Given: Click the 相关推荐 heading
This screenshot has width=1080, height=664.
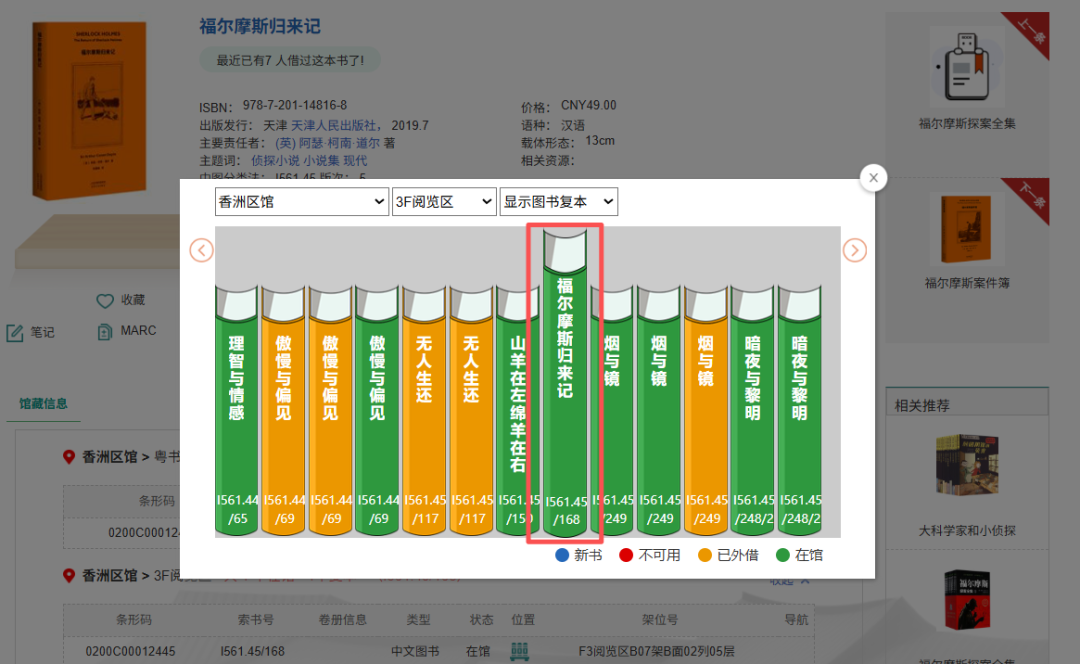Looking at the screenshot, I should click(x=922, y=406).
